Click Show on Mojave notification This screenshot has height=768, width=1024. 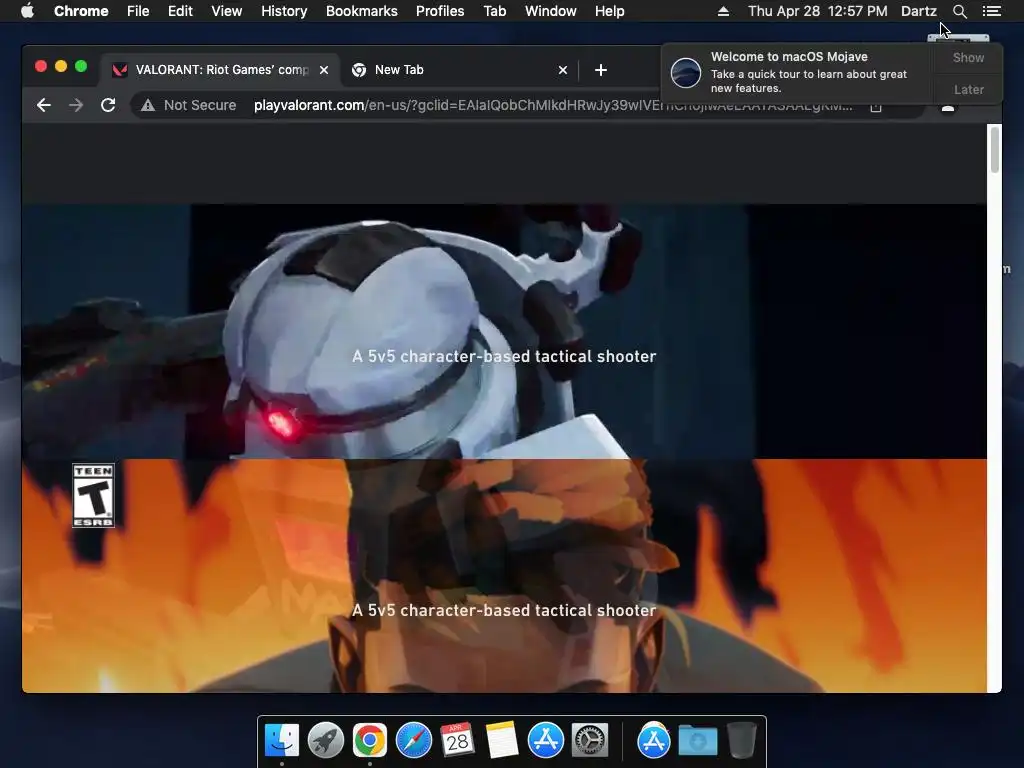tap(968, 57)
